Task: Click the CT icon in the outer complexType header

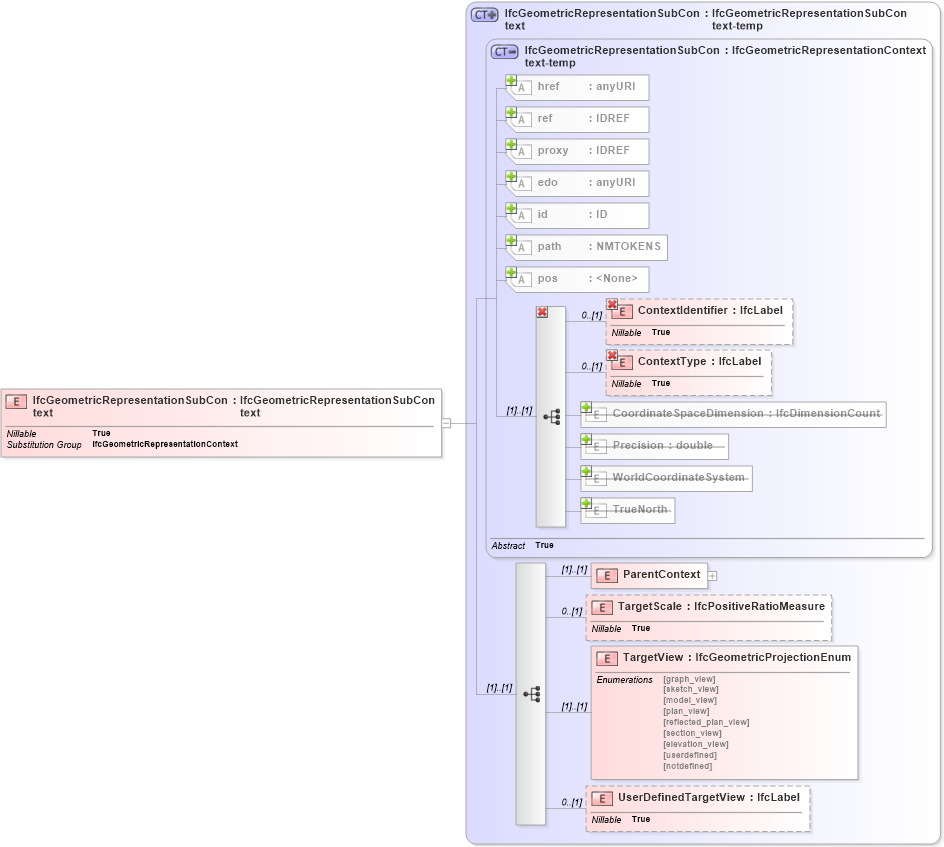Action: tap(483, 13)
